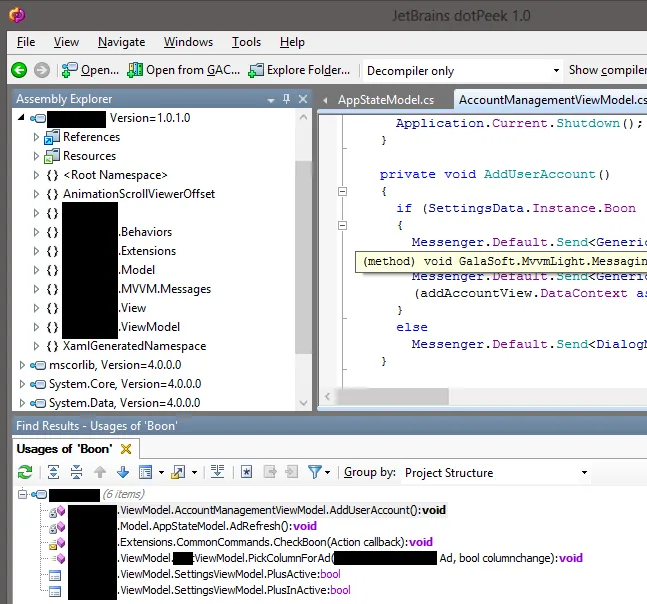This screenshot has height=604, width=647.
Task: Open the Navigate menu
Action: pos(121,42)
